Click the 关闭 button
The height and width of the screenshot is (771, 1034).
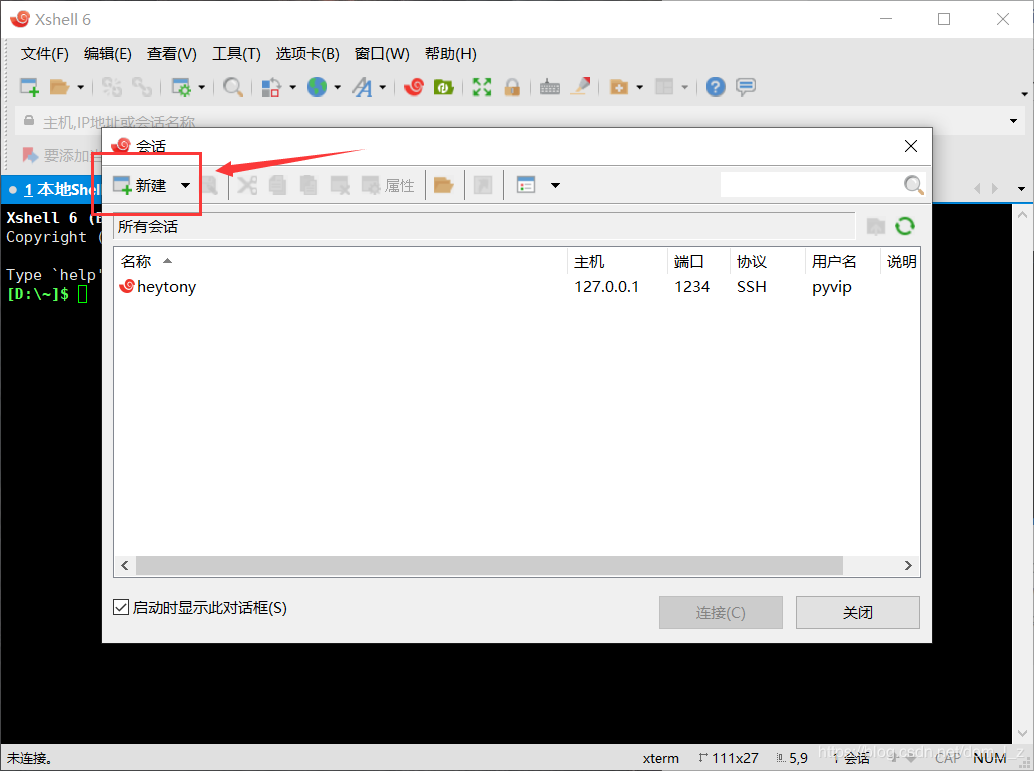pos(857,613)
